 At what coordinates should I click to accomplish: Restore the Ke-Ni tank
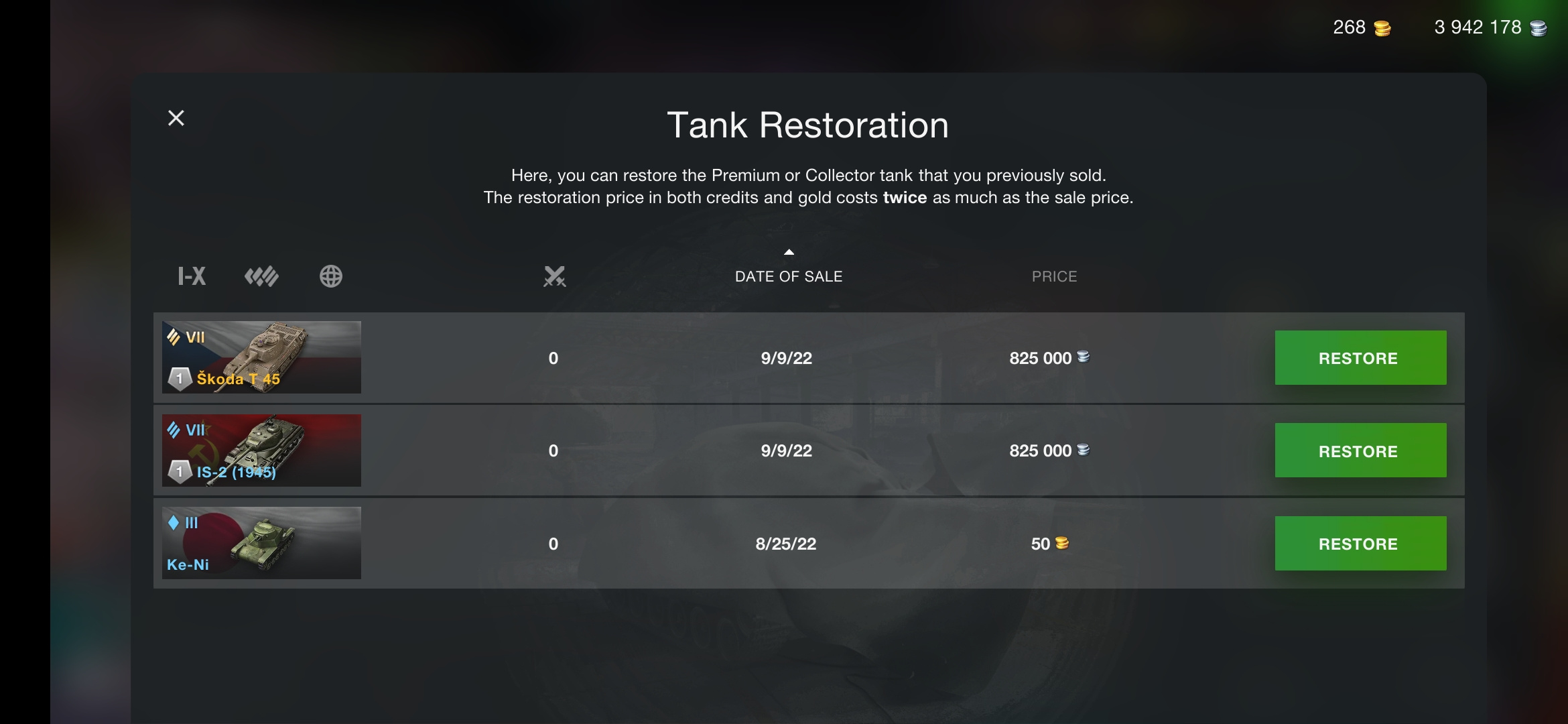pos(1360,544)
